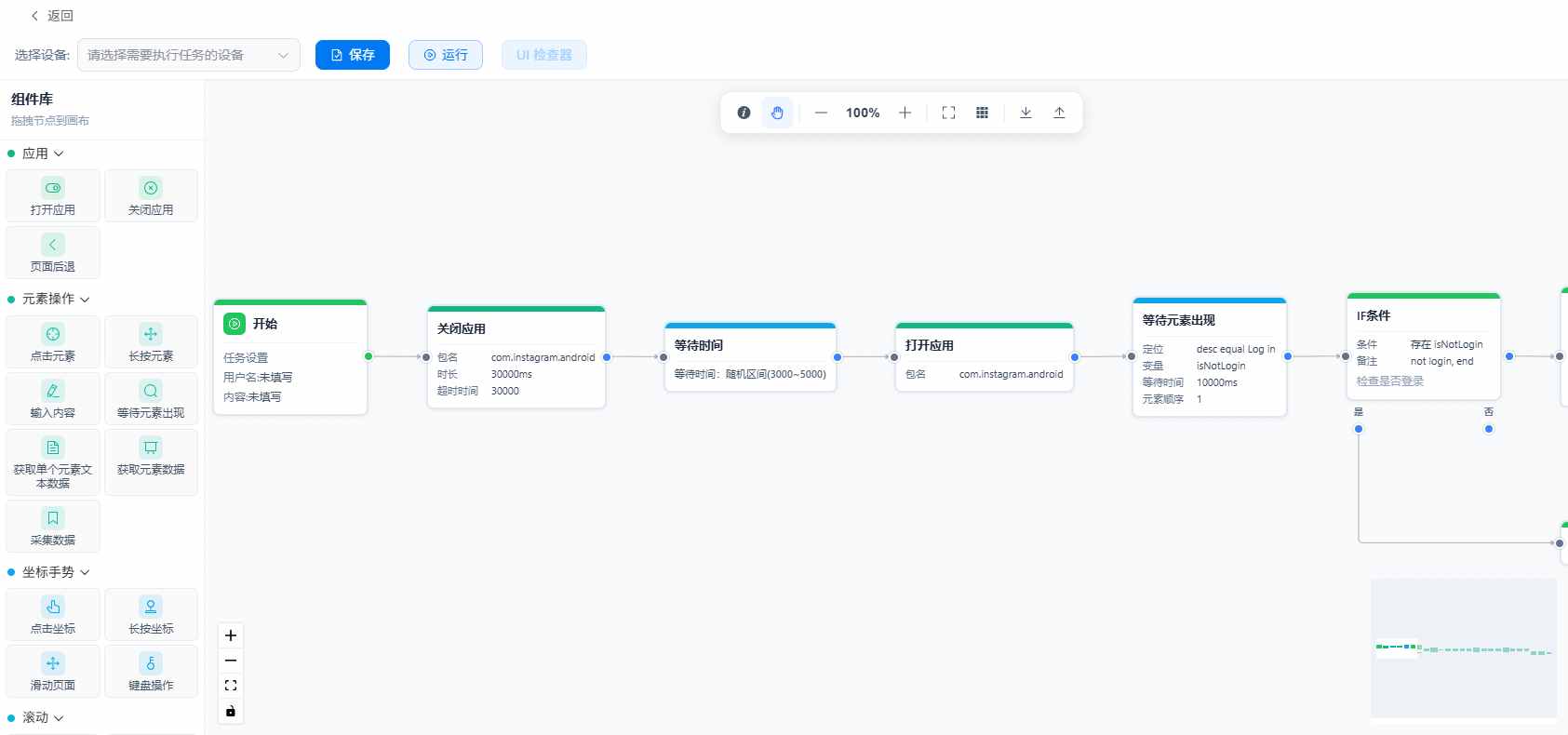This screenshot has width=1568, height=735.
Task: Go back using the 返回 link
Action: click(x=52, y=16)
